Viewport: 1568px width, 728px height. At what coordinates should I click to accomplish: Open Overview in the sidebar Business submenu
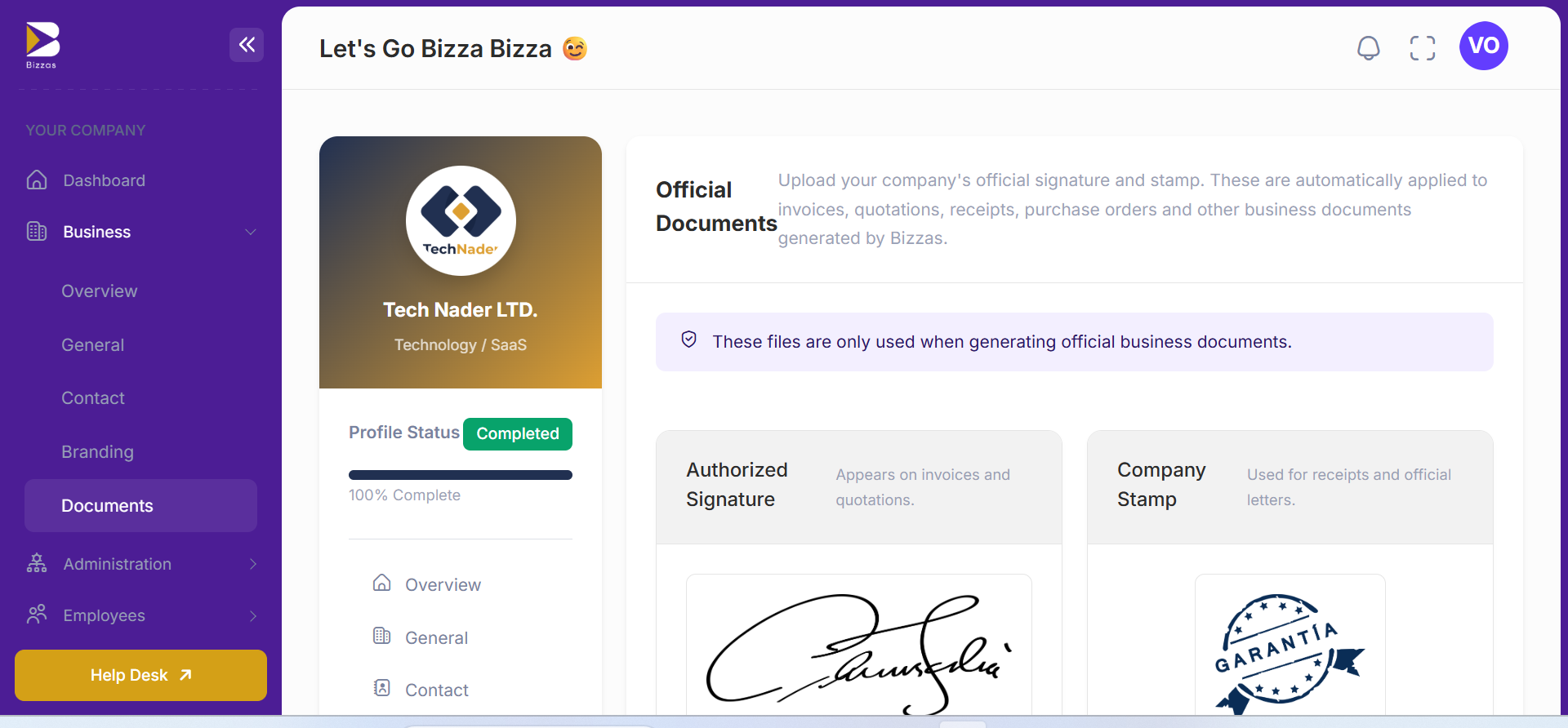[x=100, y=291]
